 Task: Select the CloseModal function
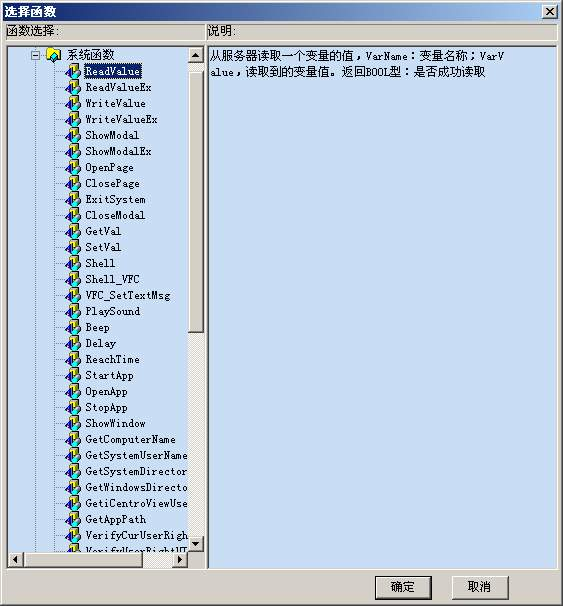tap(115, 215)
